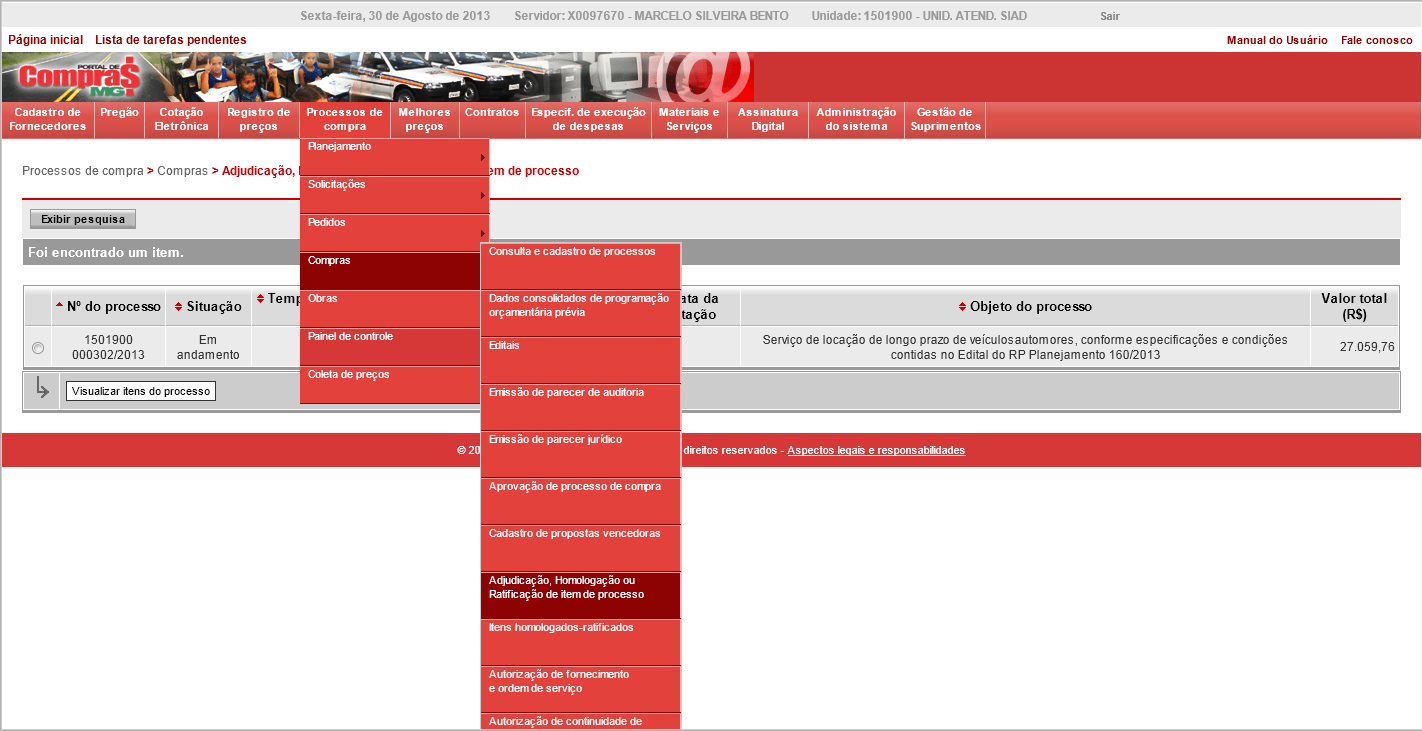Click the Exibir pesquisa button
The image size is (1422, 731).
click(x=83, y=219)
